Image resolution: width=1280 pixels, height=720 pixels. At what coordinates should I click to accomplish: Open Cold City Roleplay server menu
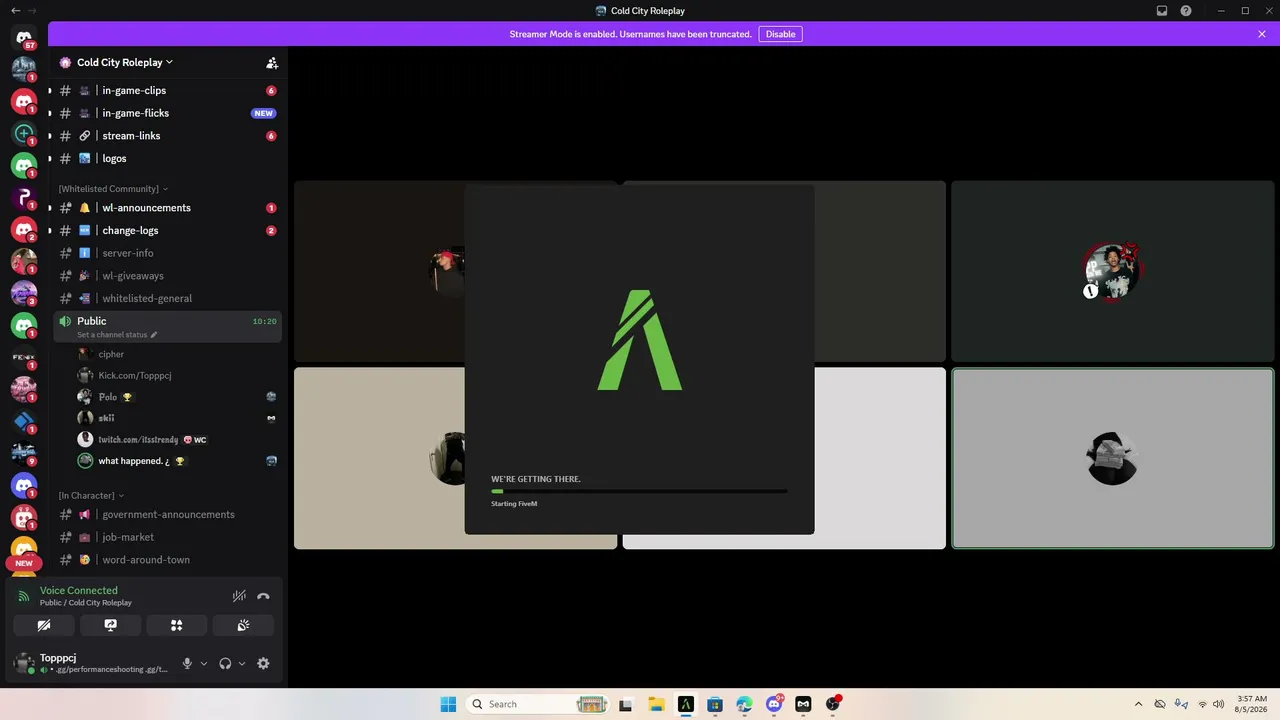coord(124,62)
